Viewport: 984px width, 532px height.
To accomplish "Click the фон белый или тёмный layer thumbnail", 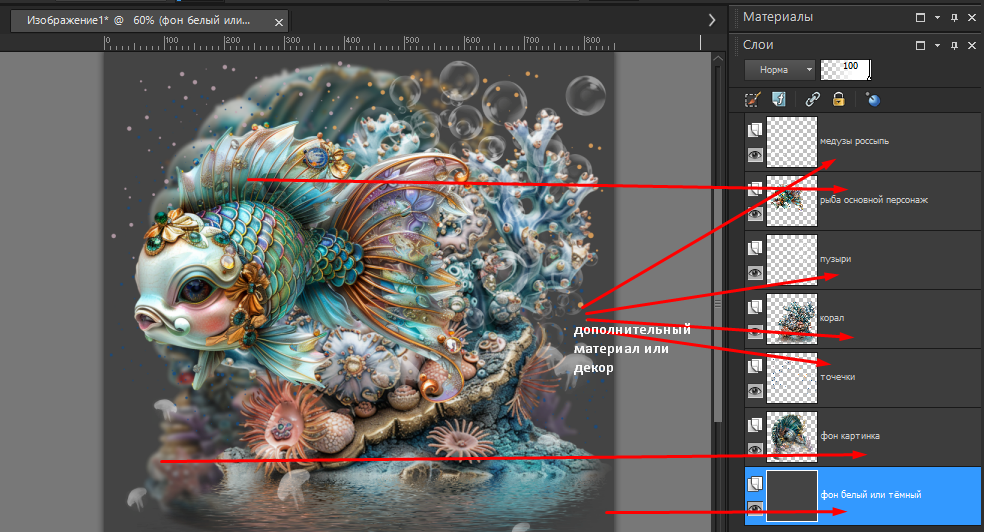I will pyautogui.click(x=792, y=495).
